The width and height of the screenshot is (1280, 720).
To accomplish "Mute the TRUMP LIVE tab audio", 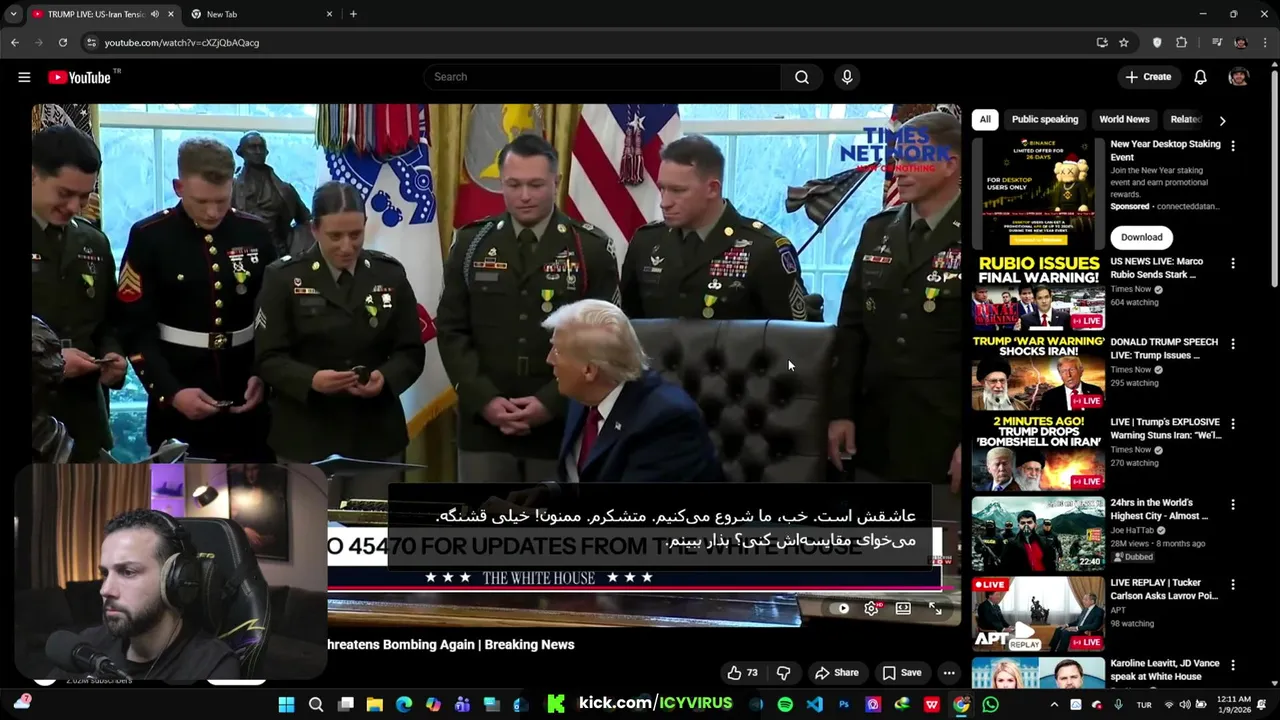I will 155,14.
